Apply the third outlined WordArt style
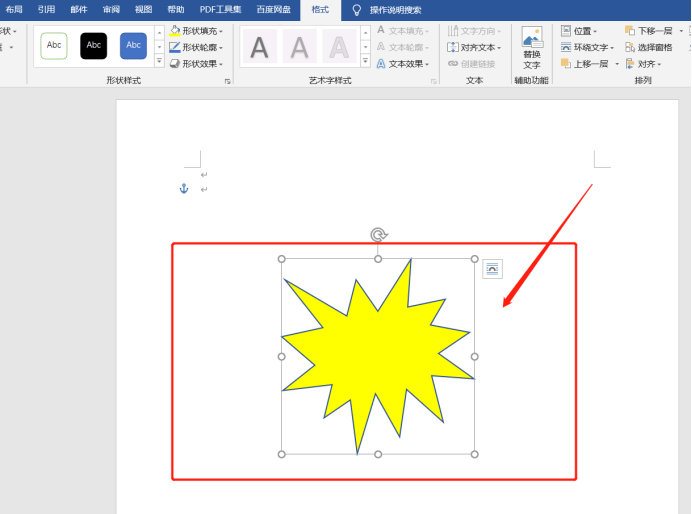The image size is (692, 514). pyautogui.click(x=339, y=47)
